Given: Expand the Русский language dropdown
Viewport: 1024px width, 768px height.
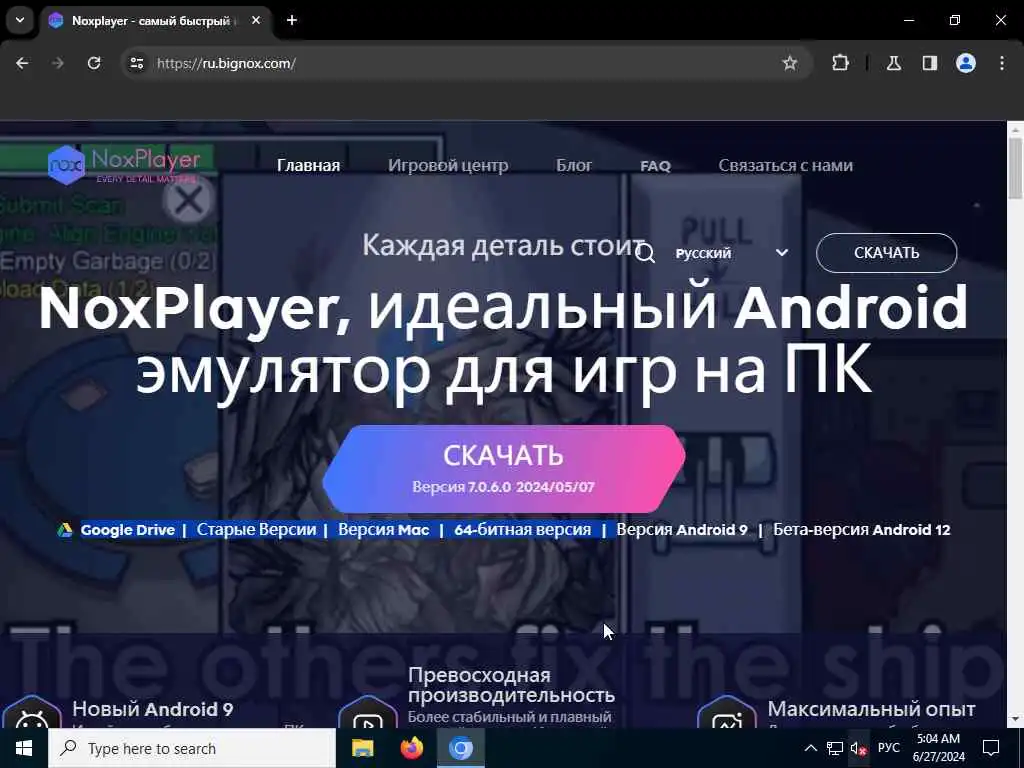Looking at the screenshot, I should coord(731,253).
